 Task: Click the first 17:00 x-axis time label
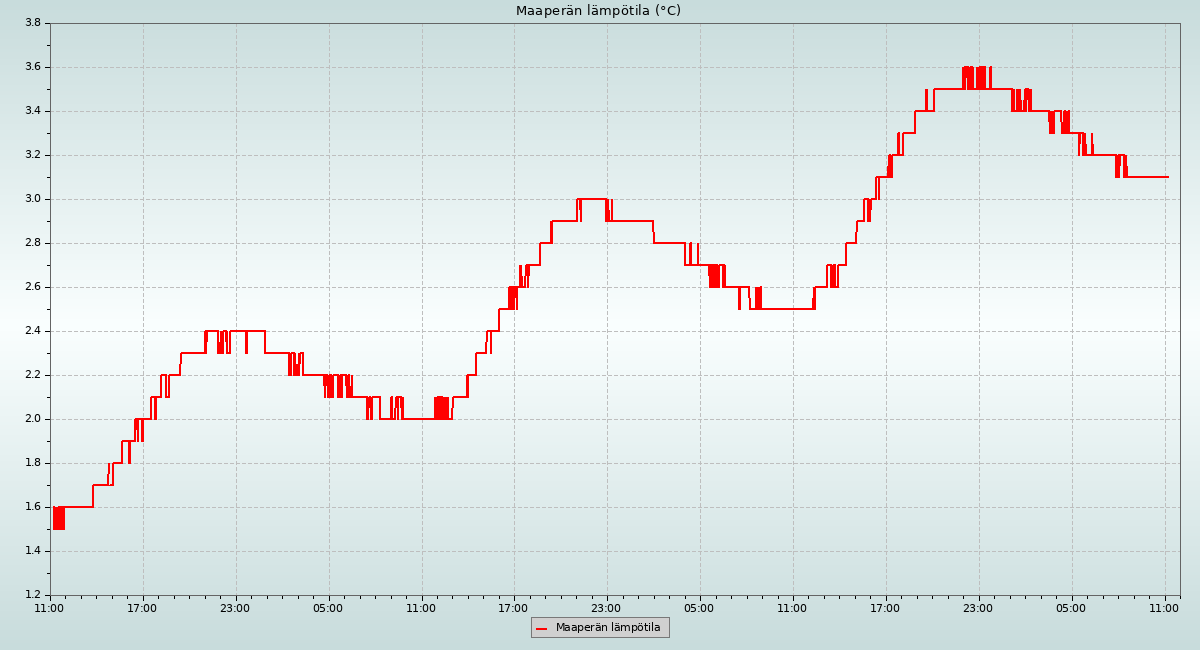pos(142,607)
